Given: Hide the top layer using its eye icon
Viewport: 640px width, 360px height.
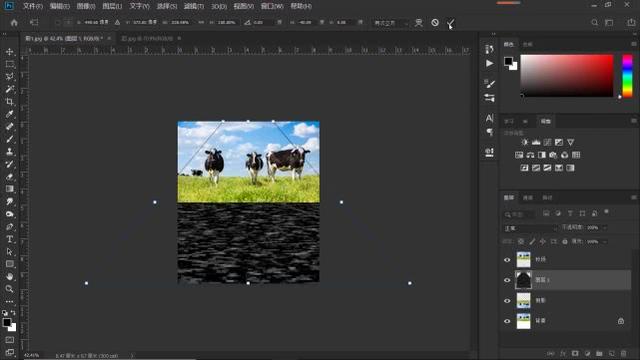Looking at the screenshot, I should (507, 260).
